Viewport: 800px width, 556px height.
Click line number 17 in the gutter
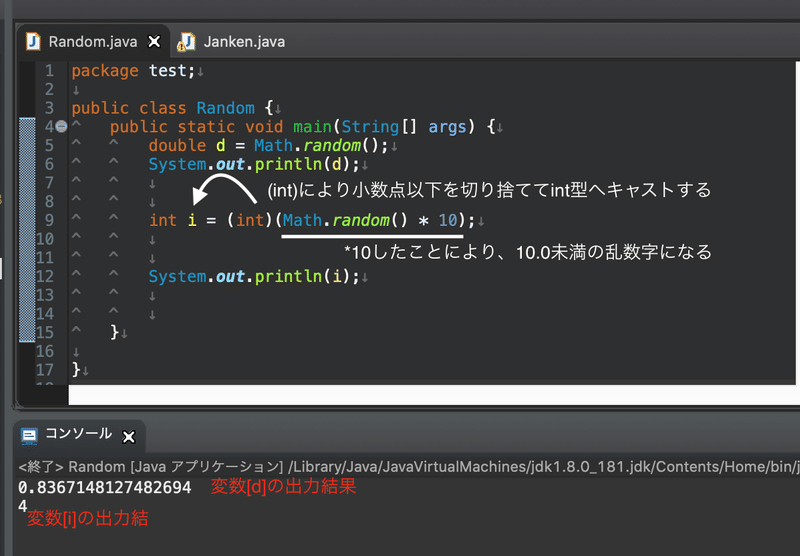(x=45, y=370)
